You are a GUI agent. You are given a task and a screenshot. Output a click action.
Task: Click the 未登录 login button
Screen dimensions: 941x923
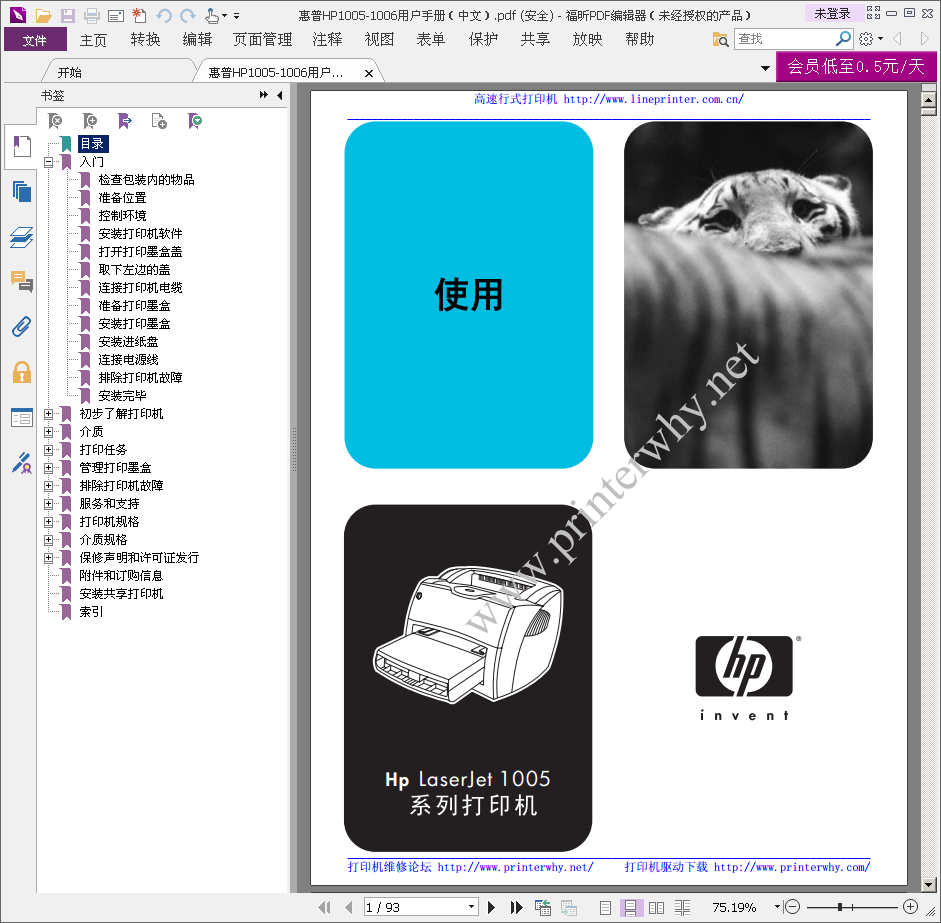[832, 13]
